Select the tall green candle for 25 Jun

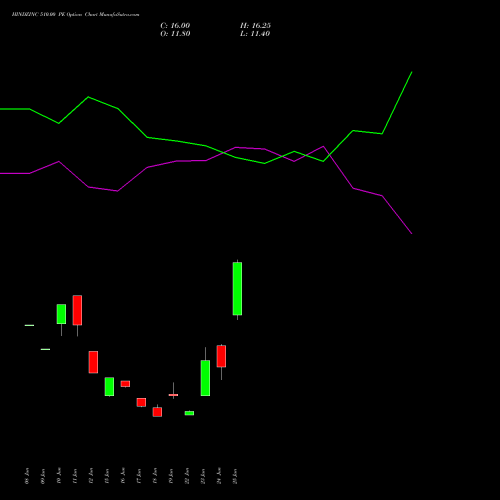pos(237,289)
